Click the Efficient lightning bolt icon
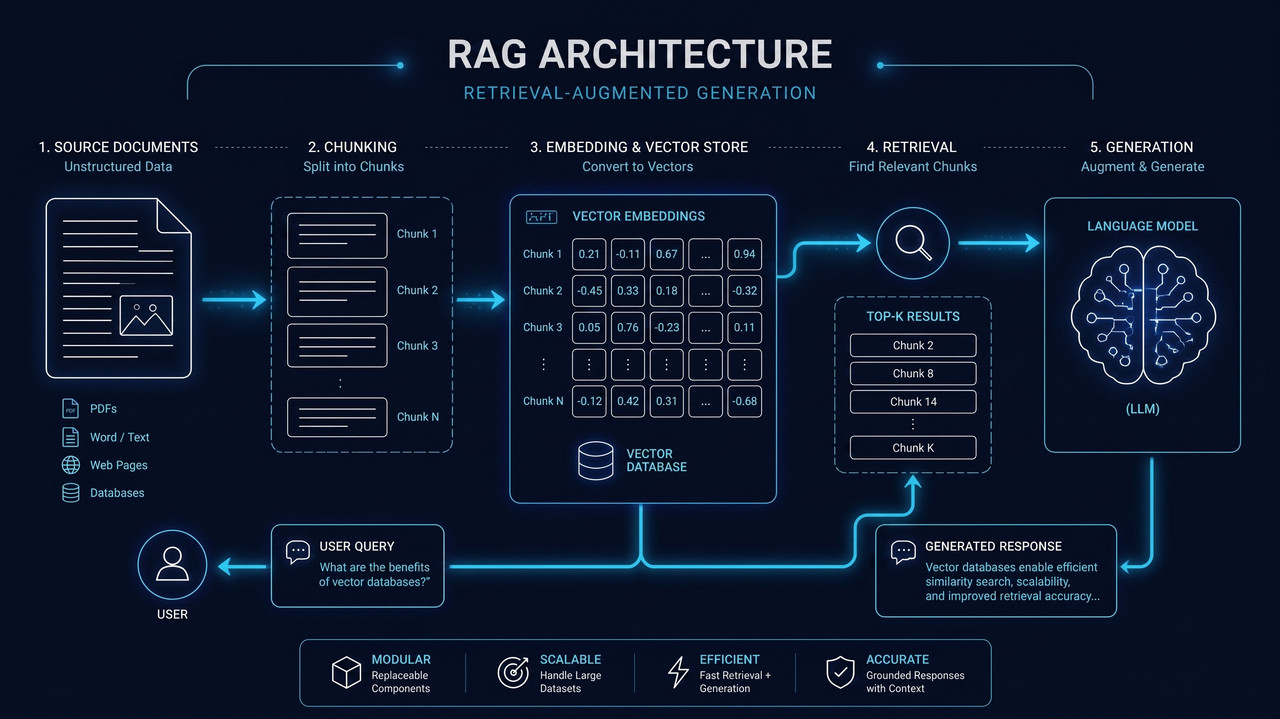The width and height of the screenshot is (1280, 719). click(x=678, y=673)
